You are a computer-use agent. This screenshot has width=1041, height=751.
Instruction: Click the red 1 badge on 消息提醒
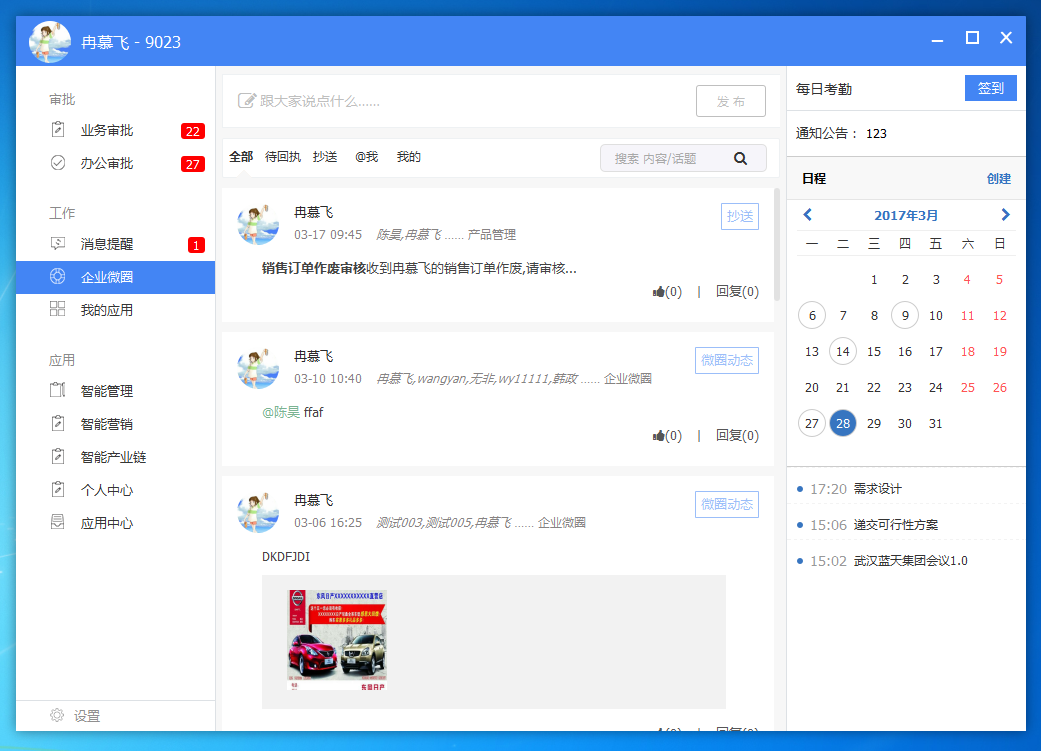point(197,245)
